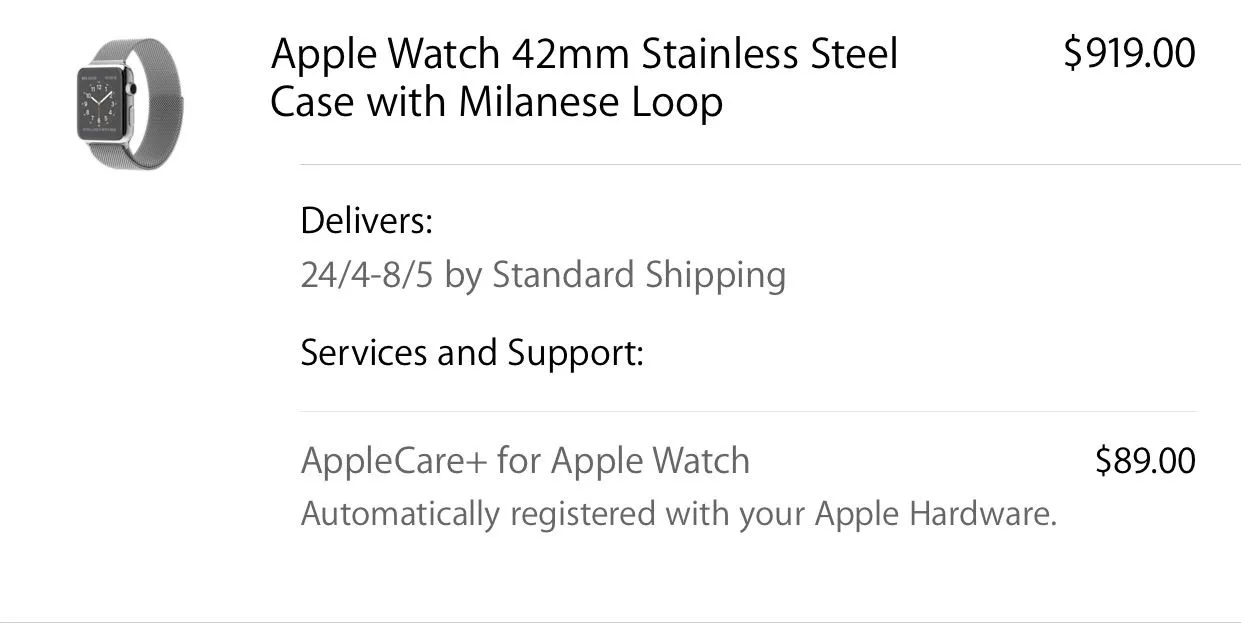Click the 'Delivers:' label
The height and width of the screenshot is (624, 1241).
(x=366, y=221)
